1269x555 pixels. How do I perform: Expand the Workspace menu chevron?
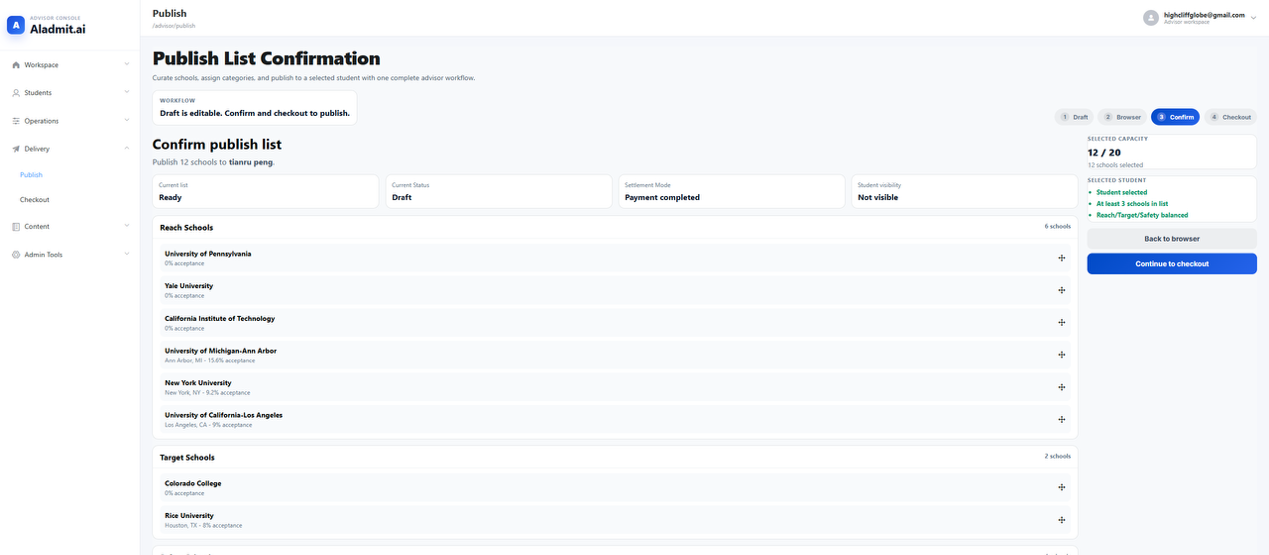point(127,65)
